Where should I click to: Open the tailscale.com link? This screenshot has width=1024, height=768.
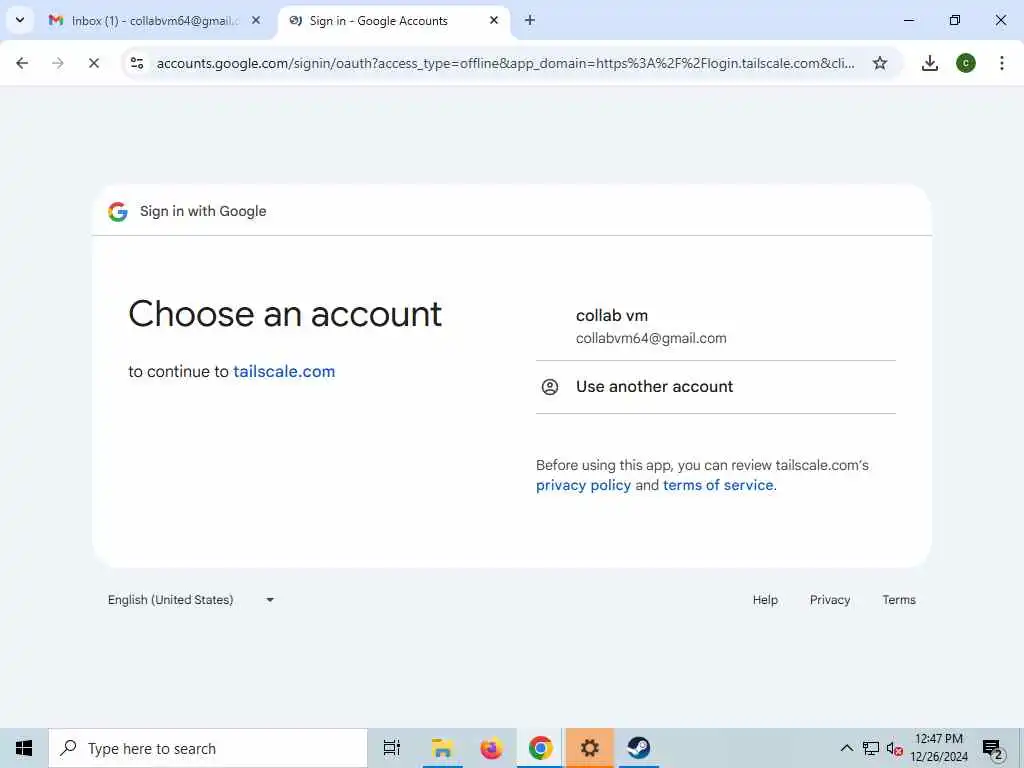284,371
